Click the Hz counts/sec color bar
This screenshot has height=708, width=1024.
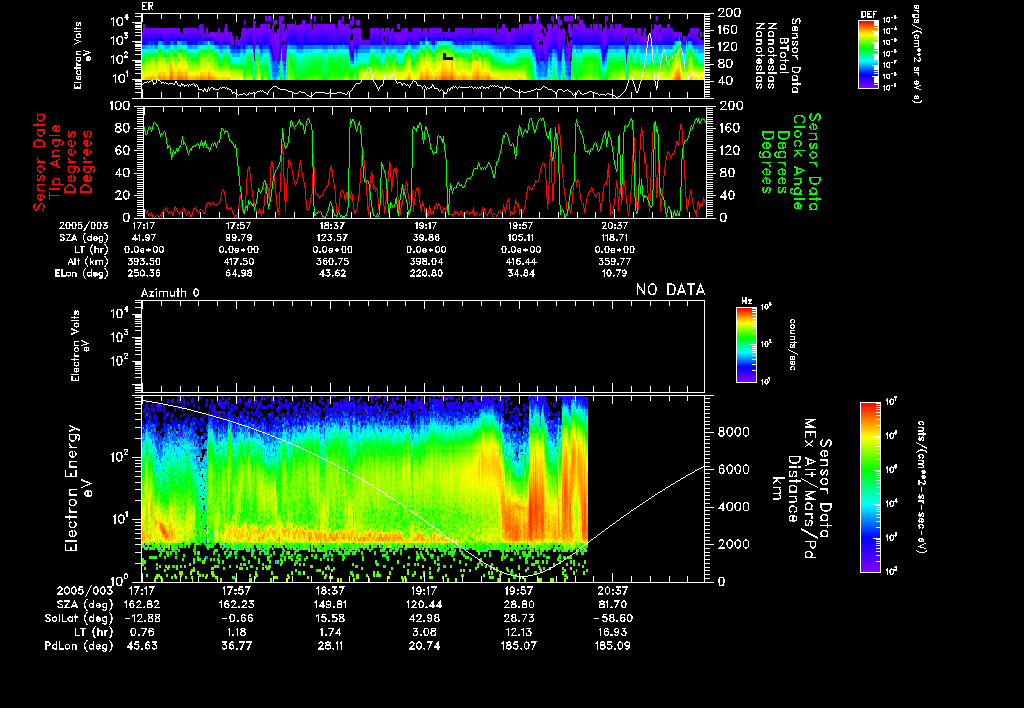(746, 344)
